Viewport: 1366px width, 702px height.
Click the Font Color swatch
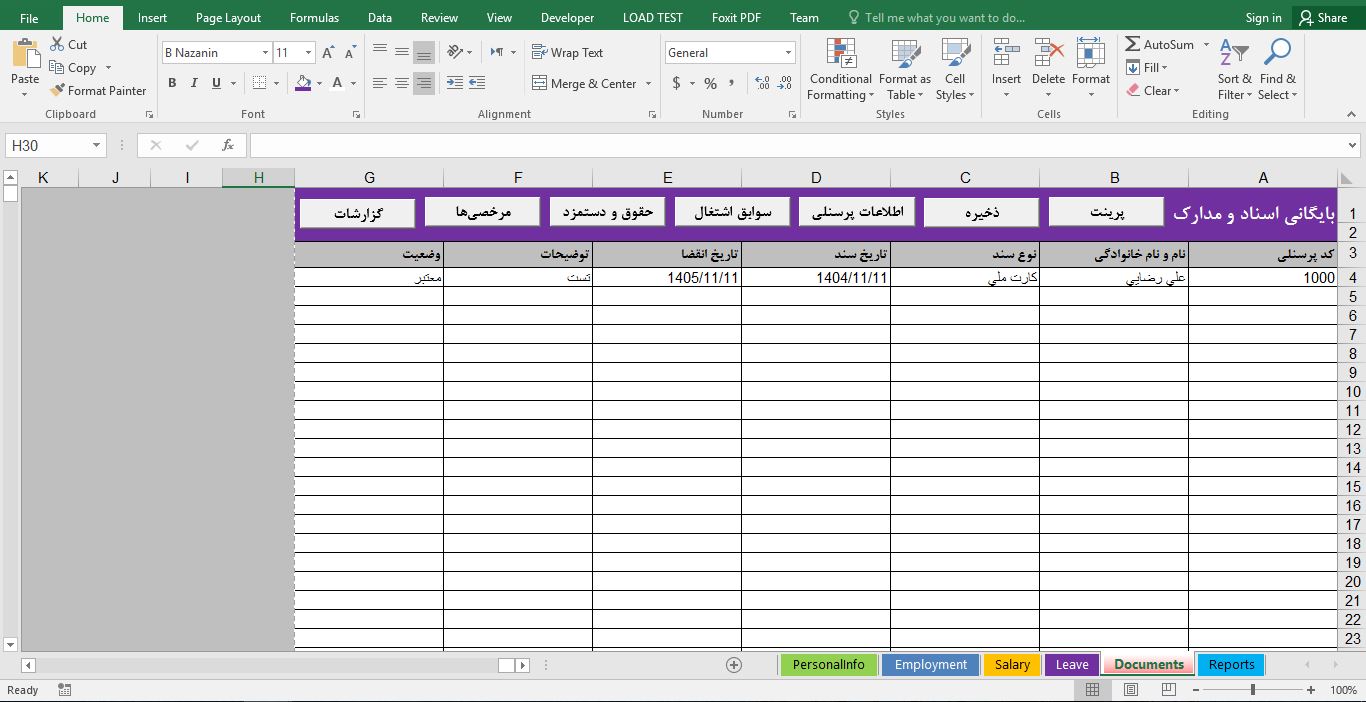pos(338,83)
